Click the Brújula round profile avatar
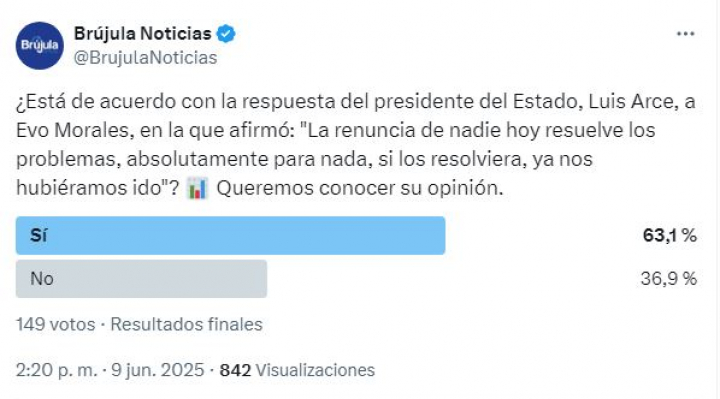The width and height of the screenshot is (720, 399). coord(39,45)
